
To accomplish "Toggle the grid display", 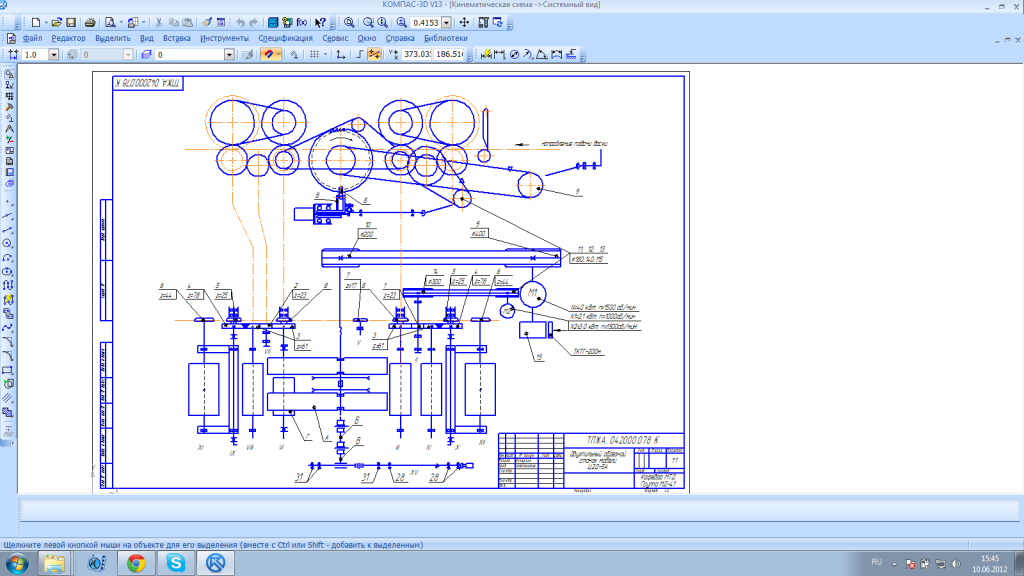I will point(315,55).
